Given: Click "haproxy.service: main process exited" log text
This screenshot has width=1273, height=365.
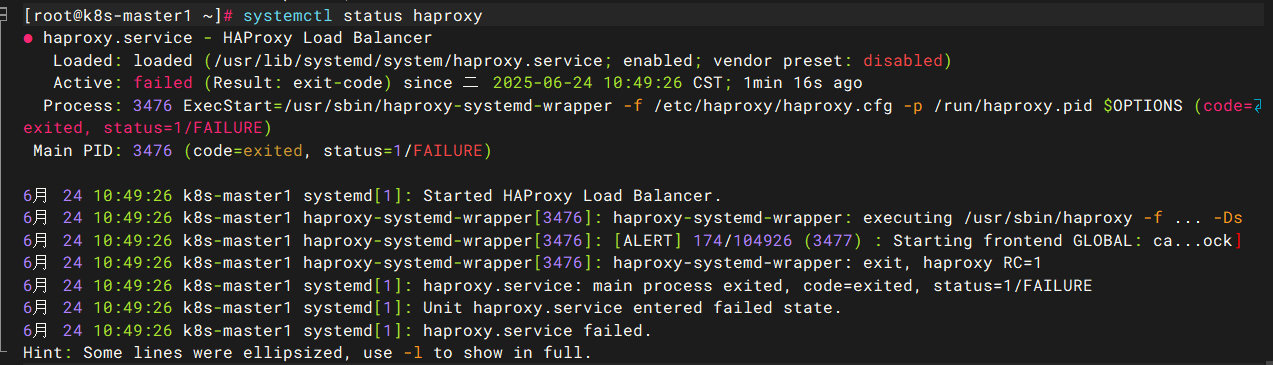Looking at the screenshot, I should coord(602,286).
